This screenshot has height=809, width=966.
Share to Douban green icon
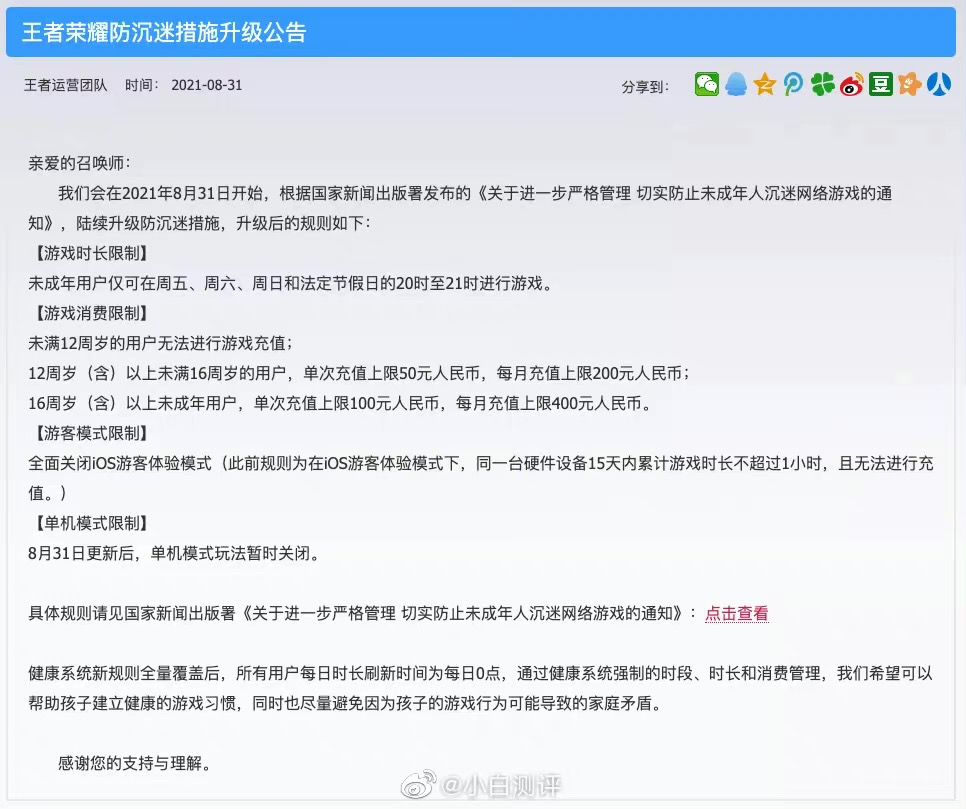[x=881, y=84]
